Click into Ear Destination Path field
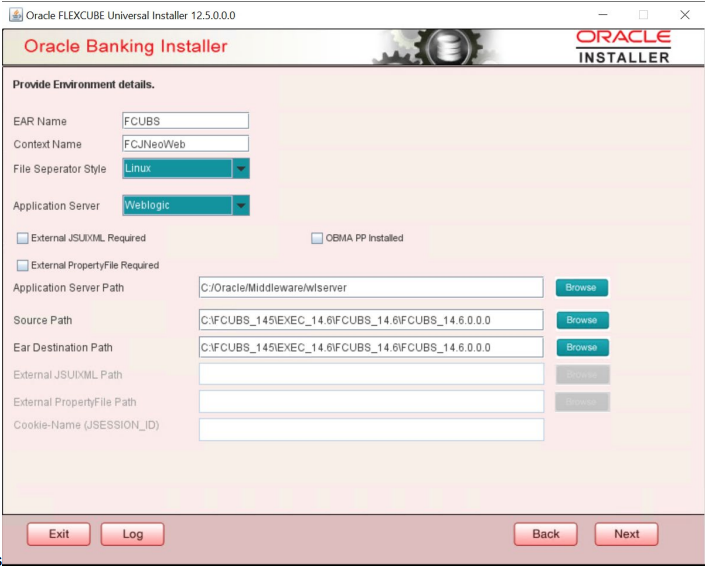The height and width of the screenshot is (566, 705). coord(371,348)
